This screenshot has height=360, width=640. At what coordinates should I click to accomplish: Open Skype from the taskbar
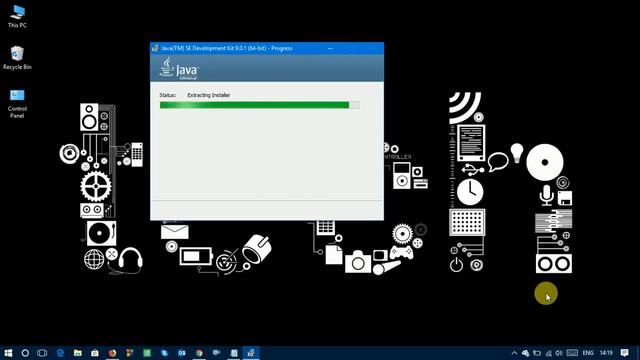click(164, 353)
